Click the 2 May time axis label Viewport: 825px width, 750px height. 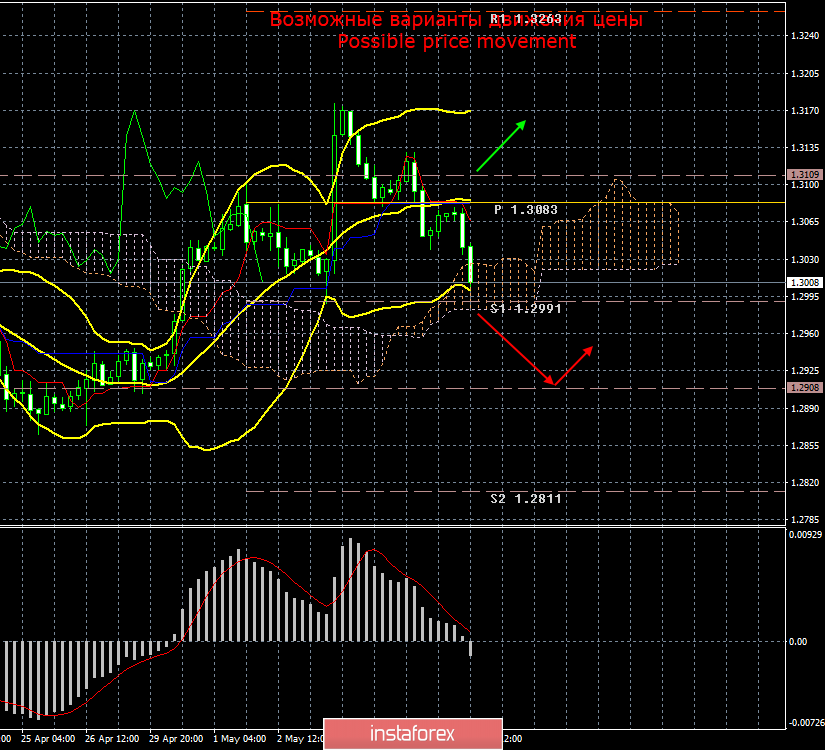300,739
